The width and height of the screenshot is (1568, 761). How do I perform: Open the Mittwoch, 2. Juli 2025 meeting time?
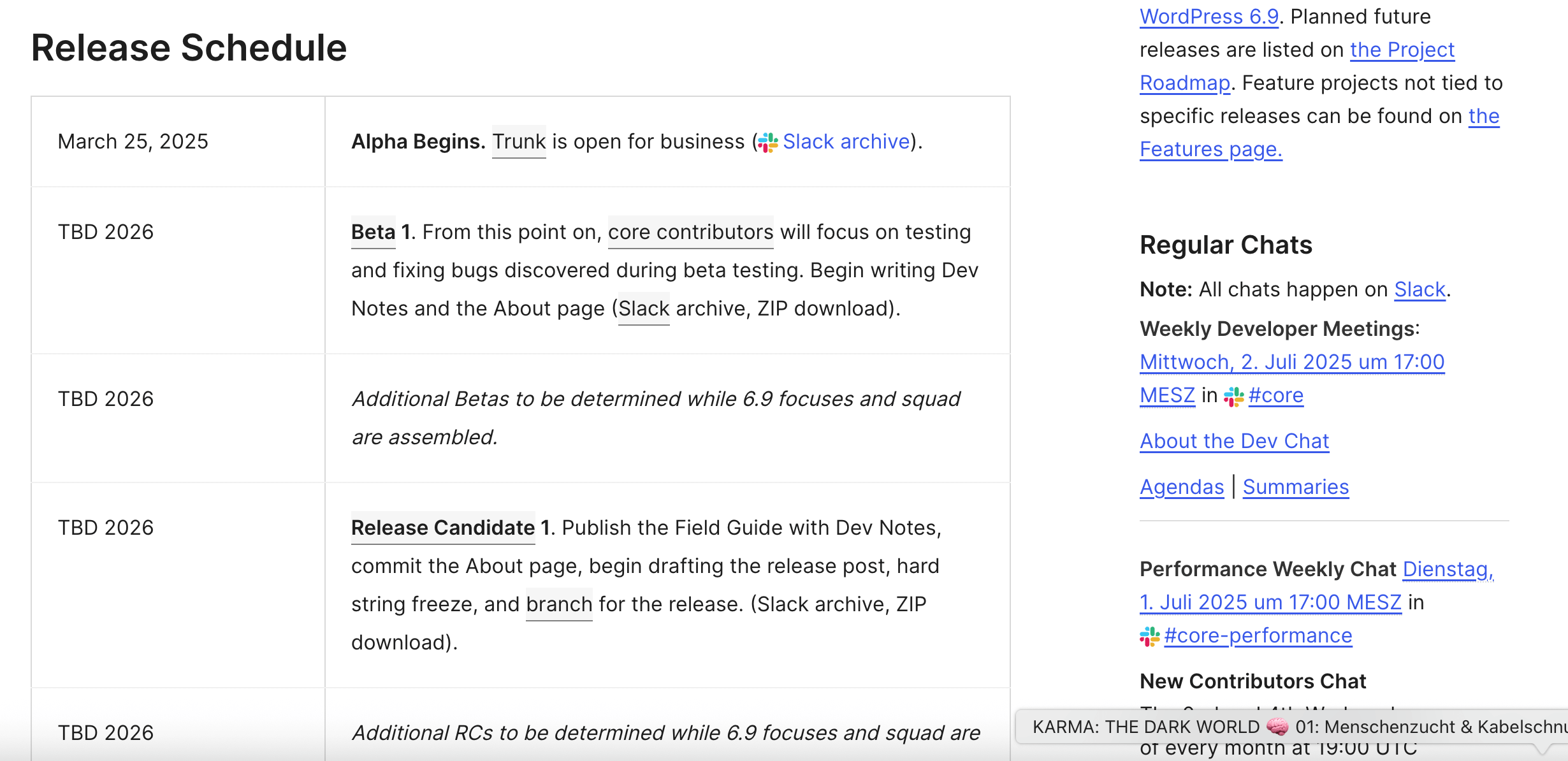coord(1292,362)
